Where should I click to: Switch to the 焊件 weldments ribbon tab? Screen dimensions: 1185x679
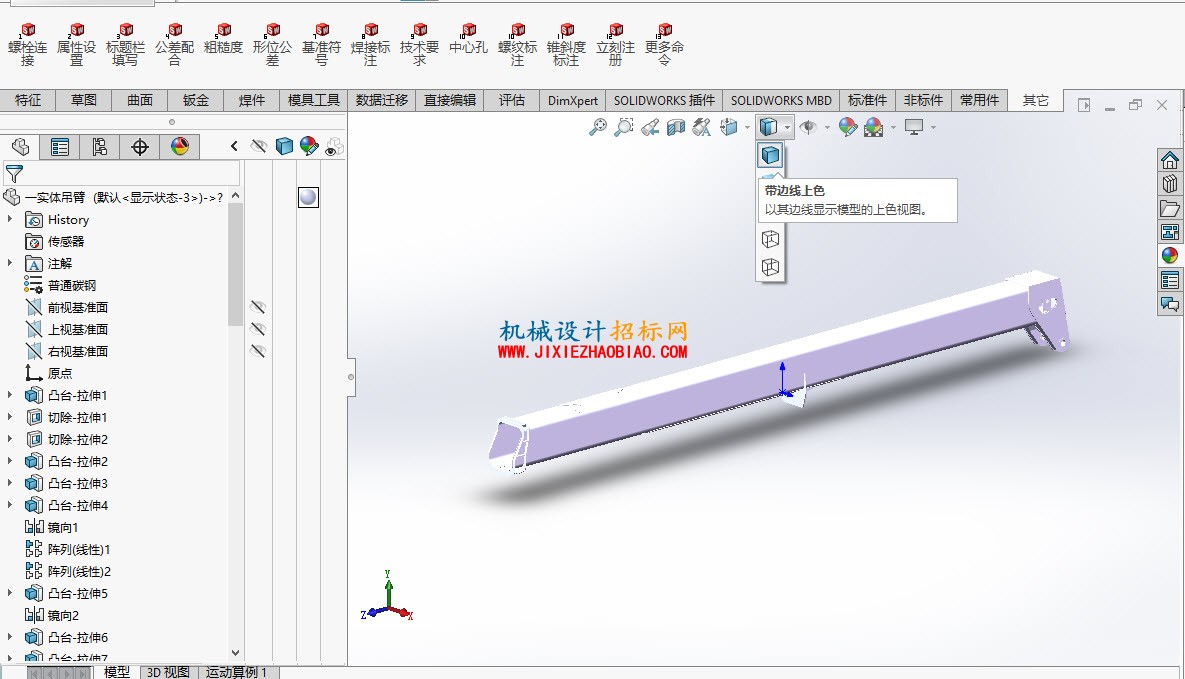coord(252,101)
